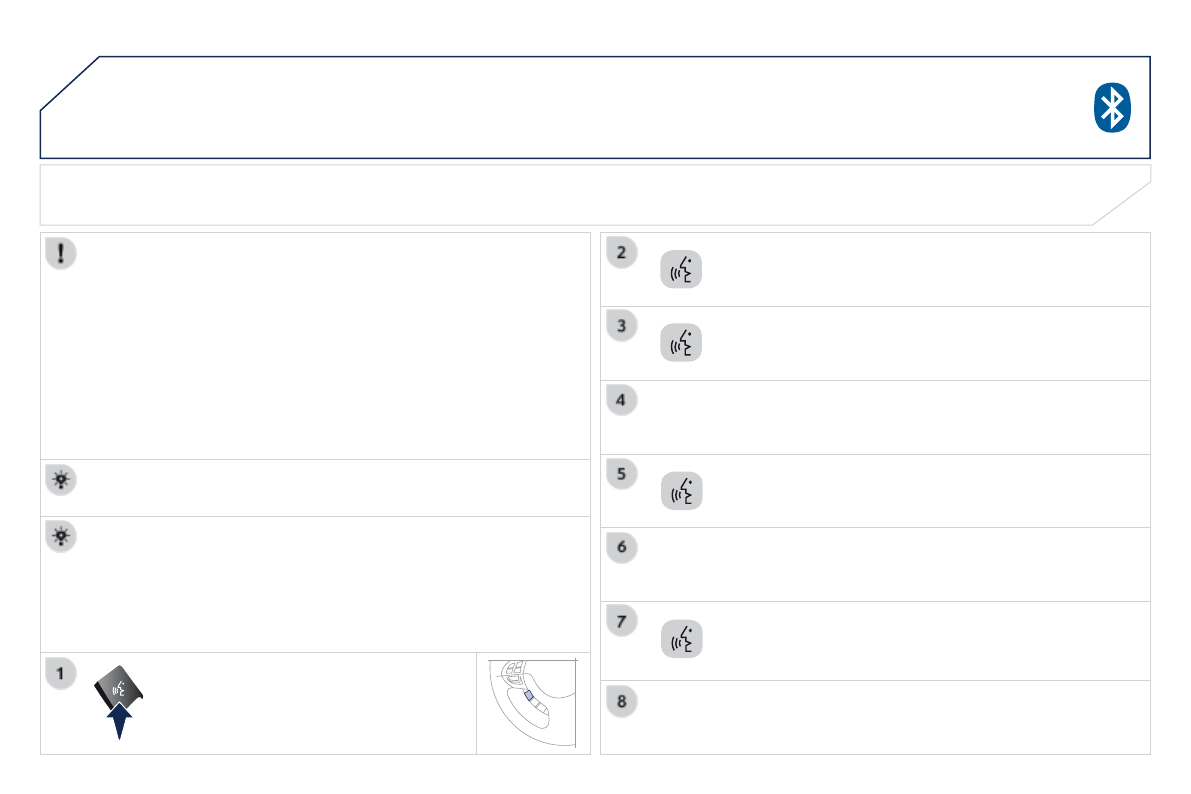The width and height of the screenshot is (1191, 794).
Task: Click the voice icon in step 2
Action: 682,271
